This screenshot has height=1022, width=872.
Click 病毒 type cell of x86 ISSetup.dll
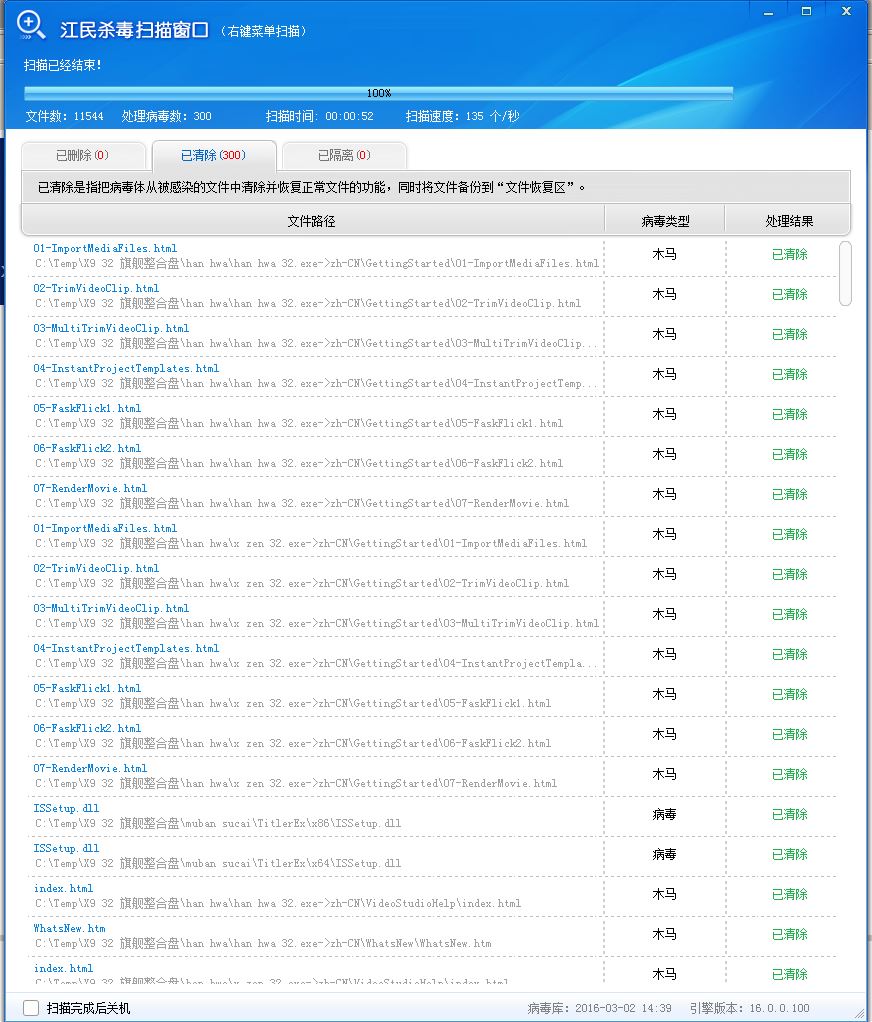tap(664, 815)
